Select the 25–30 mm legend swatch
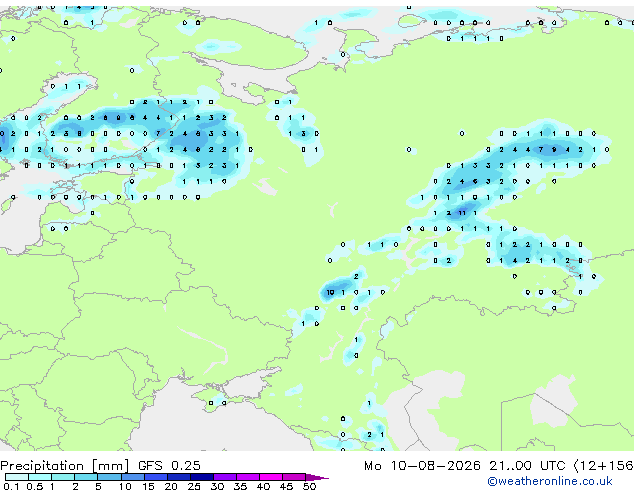 (x=202, y=477)
